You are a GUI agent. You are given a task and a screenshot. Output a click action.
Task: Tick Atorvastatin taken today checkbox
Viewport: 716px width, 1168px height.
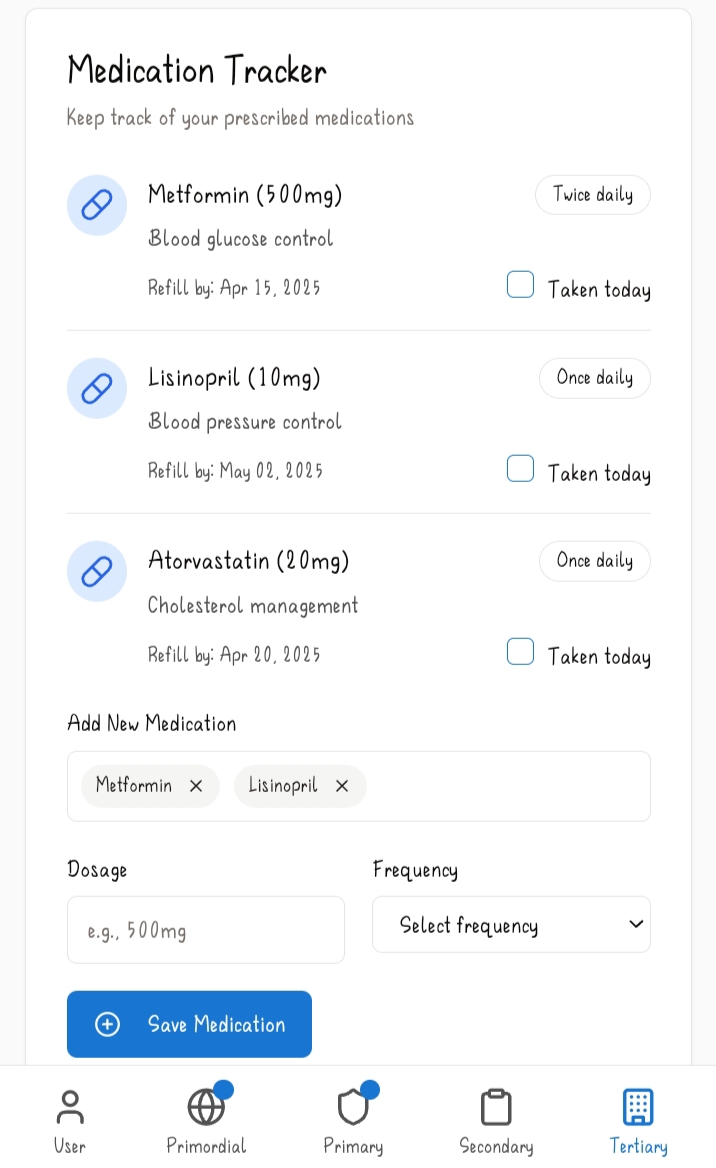pyautogui.click(x=520, y=652)
